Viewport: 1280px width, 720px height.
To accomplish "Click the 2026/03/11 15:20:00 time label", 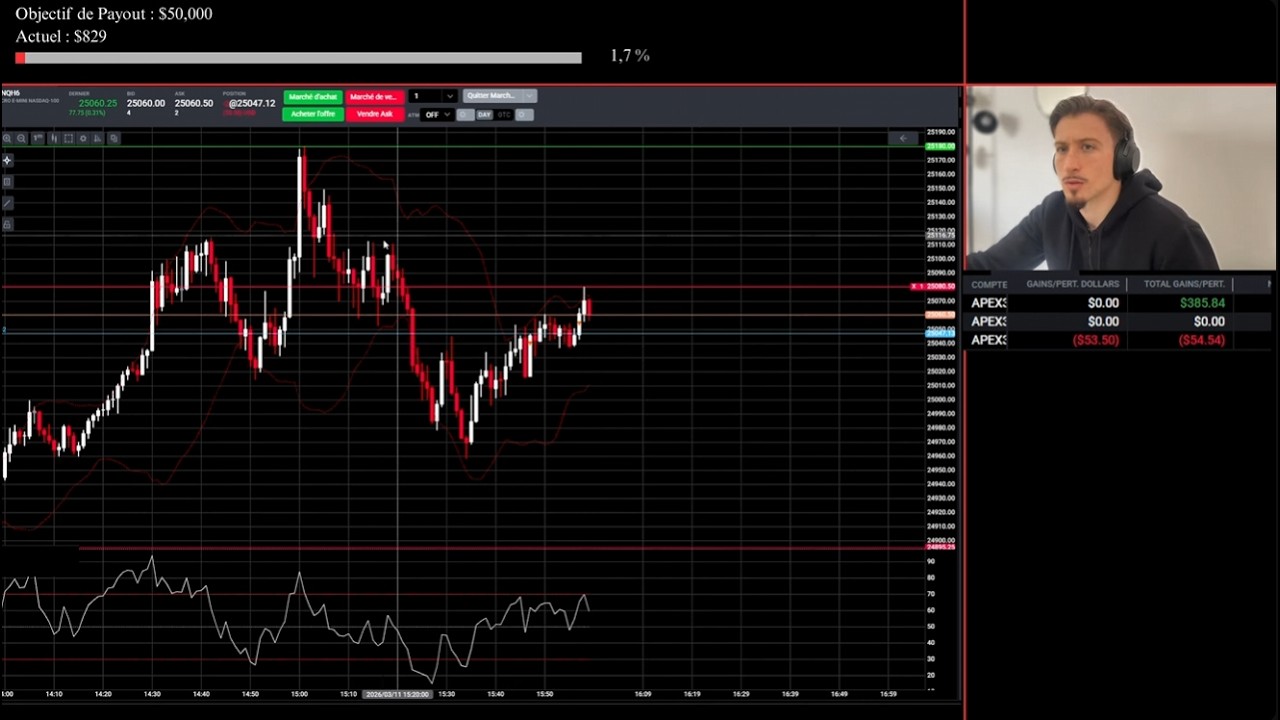I will tap(397, 693).
